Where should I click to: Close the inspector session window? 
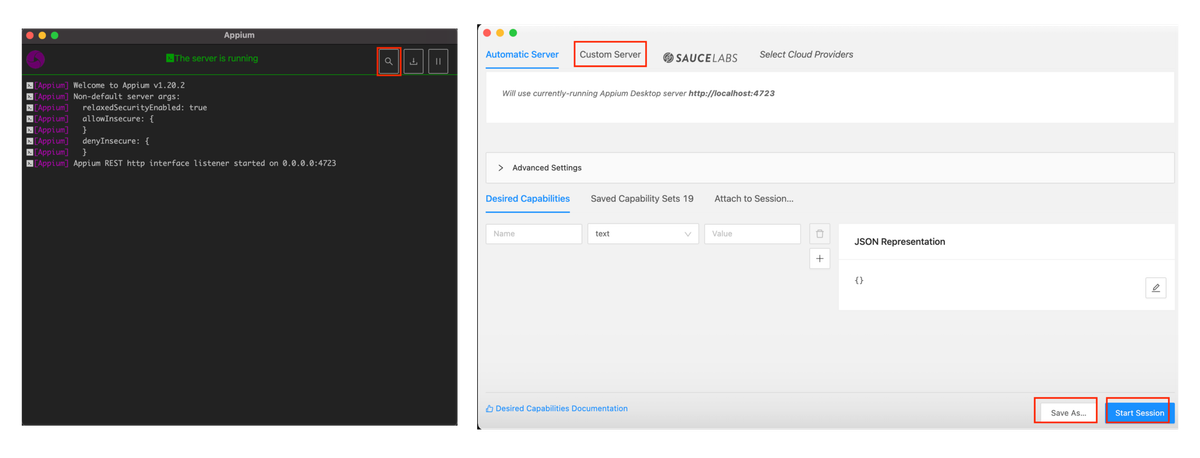(x=488, y=33)
